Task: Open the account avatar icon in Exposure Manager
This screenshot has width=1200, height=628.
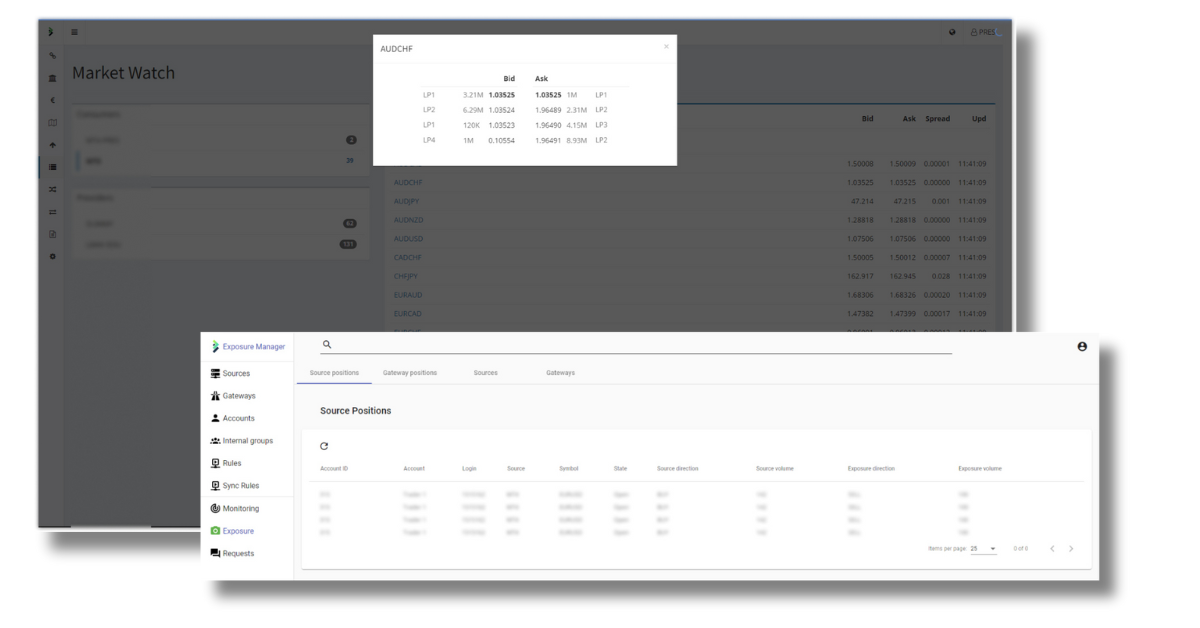Action: pyautogui.click(x=1082, y=346)
